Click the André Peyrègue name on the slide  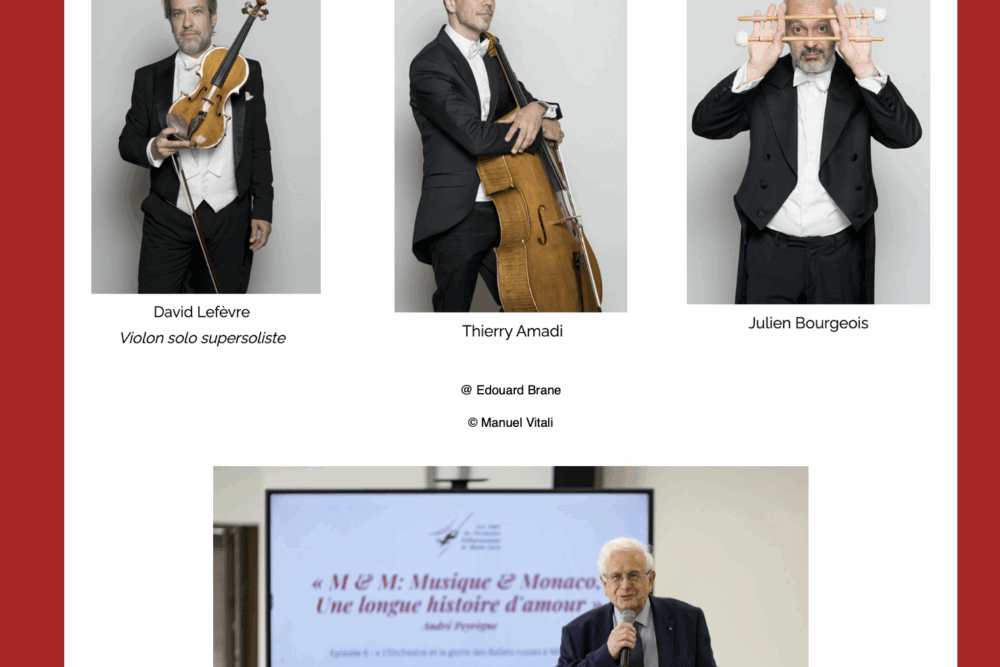click(x=460, y=626)
